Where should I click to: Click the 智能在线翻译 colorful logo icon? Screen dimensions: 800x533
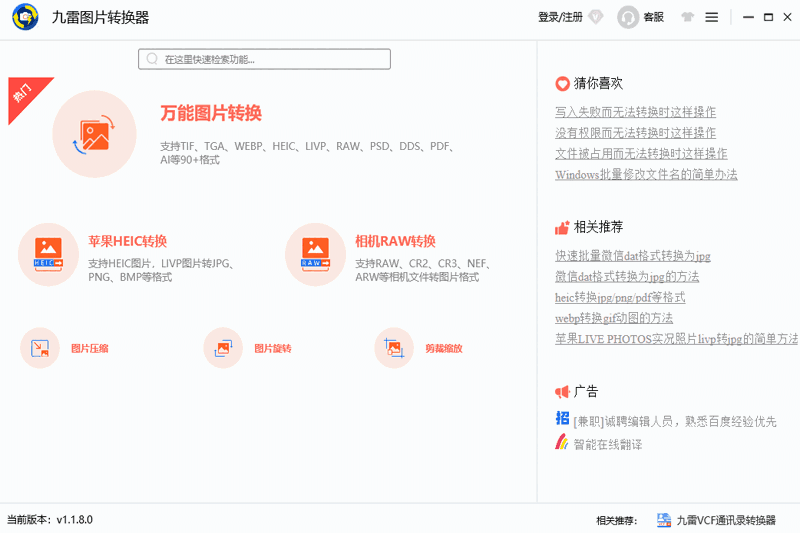[562, 442]
